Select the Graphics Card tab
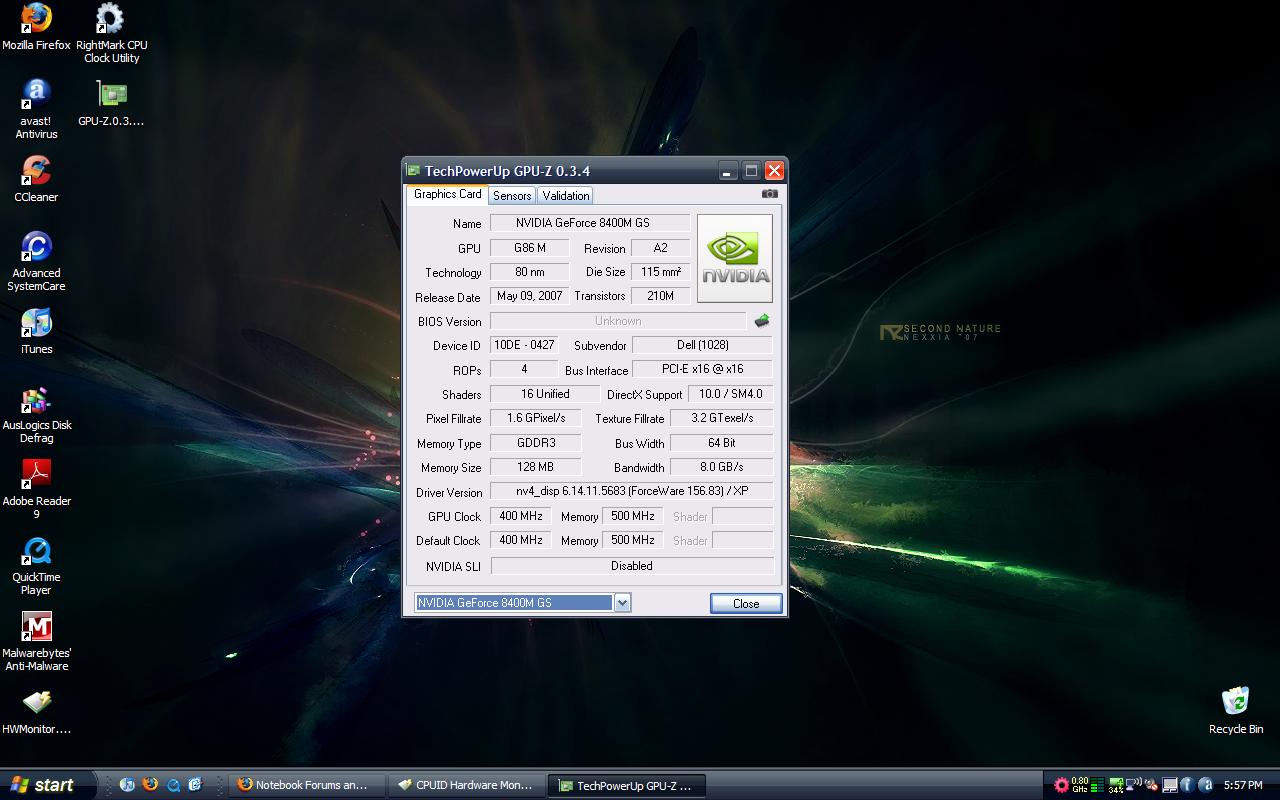 447,194
